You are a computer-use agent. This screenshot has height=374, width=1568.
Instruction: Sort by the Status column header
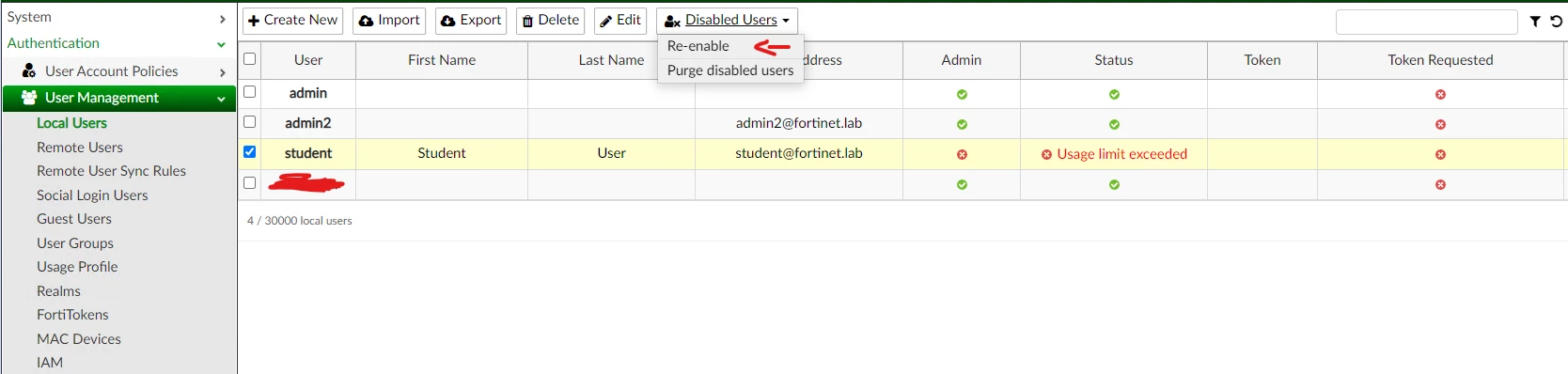[x=1114, y=60]
